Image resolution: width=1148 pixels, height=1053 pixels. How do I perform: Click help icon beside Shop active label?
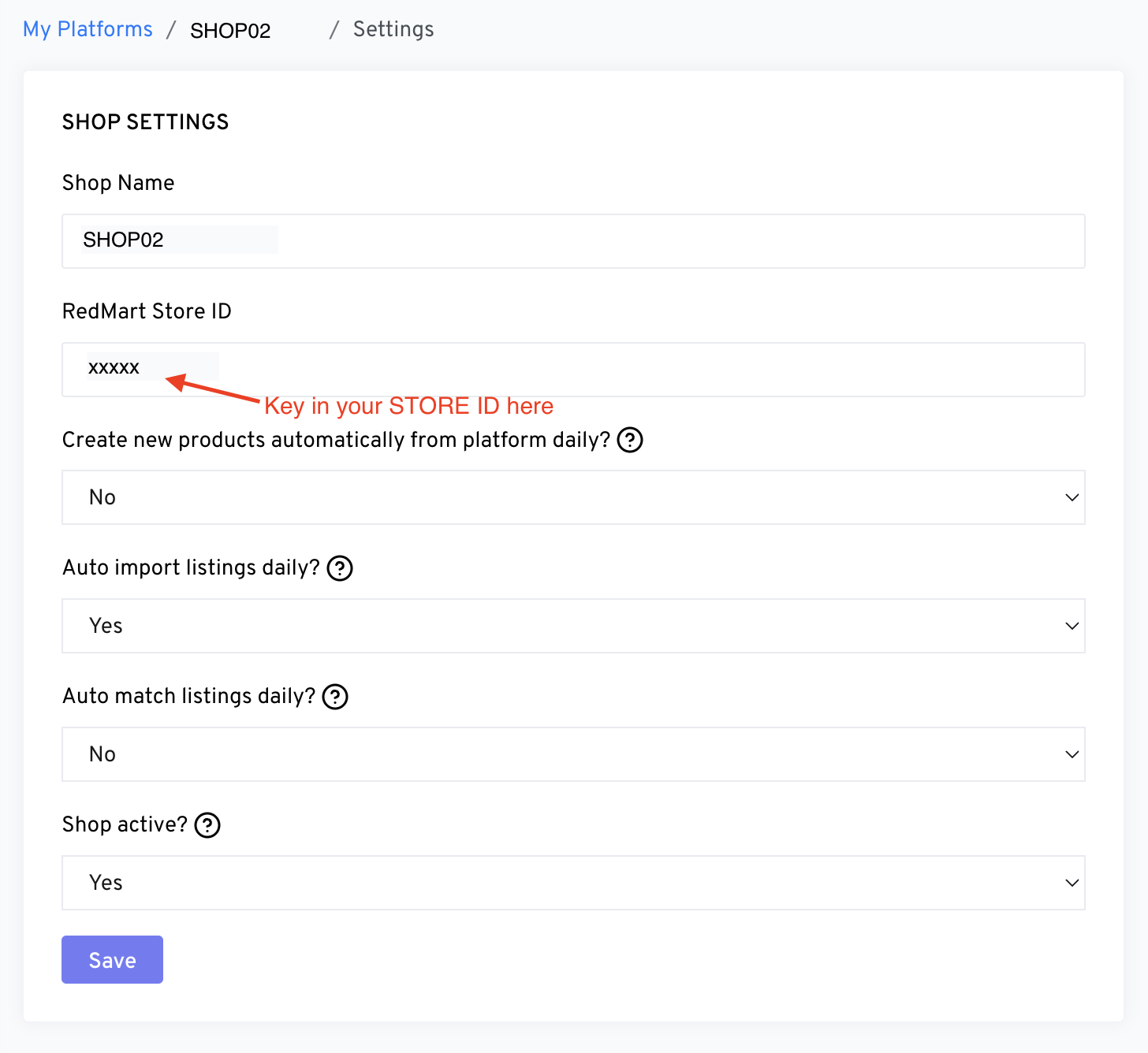[x=207, y=825]
